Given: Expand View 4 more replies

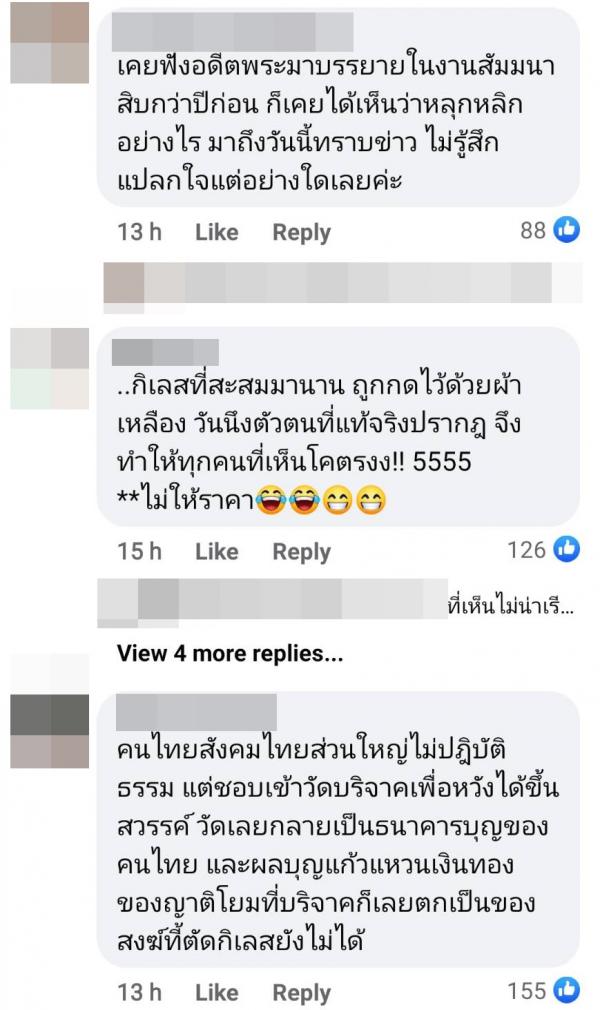Looking at the screenshot, I should point(230,654).
